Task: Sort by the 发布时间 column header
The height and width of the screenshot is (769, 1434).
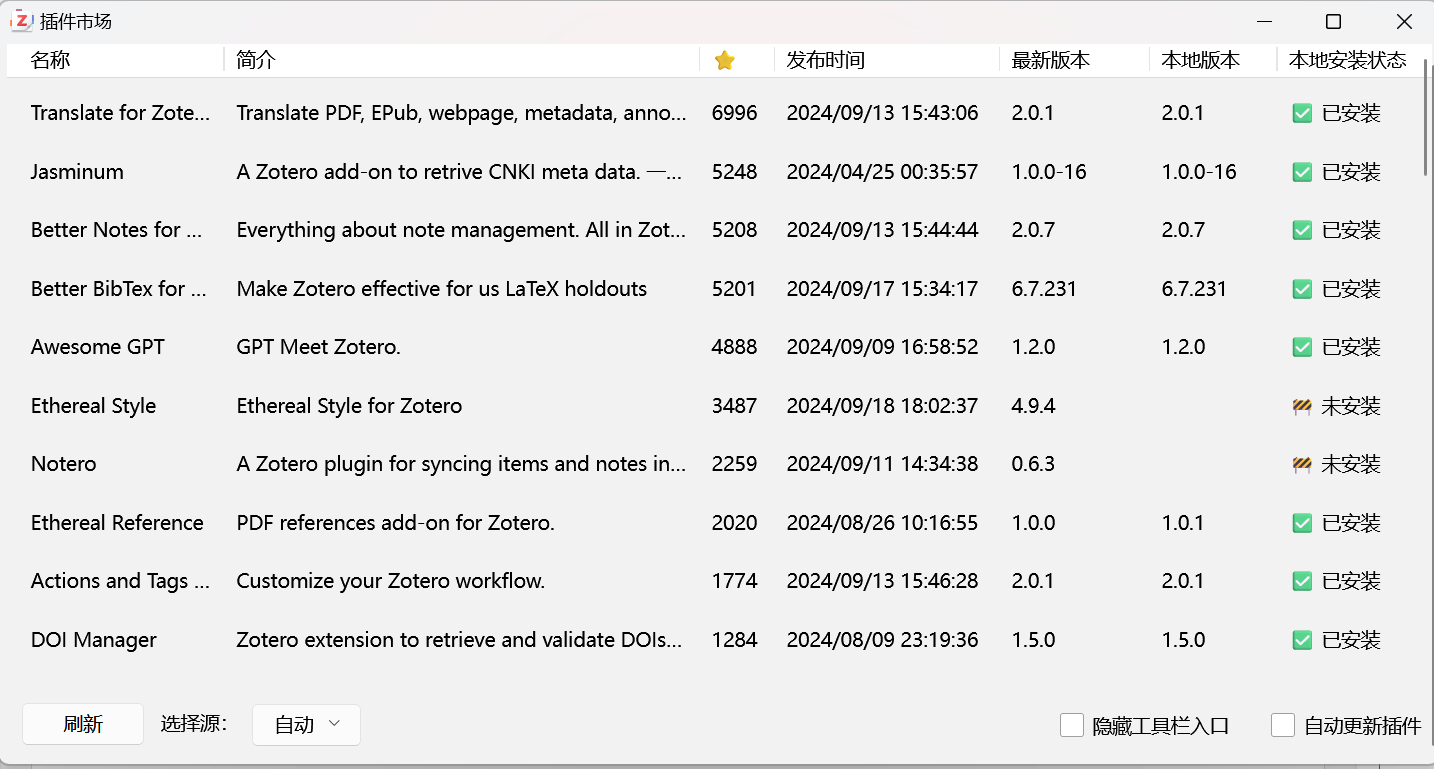Action: [x=825, y=61]
